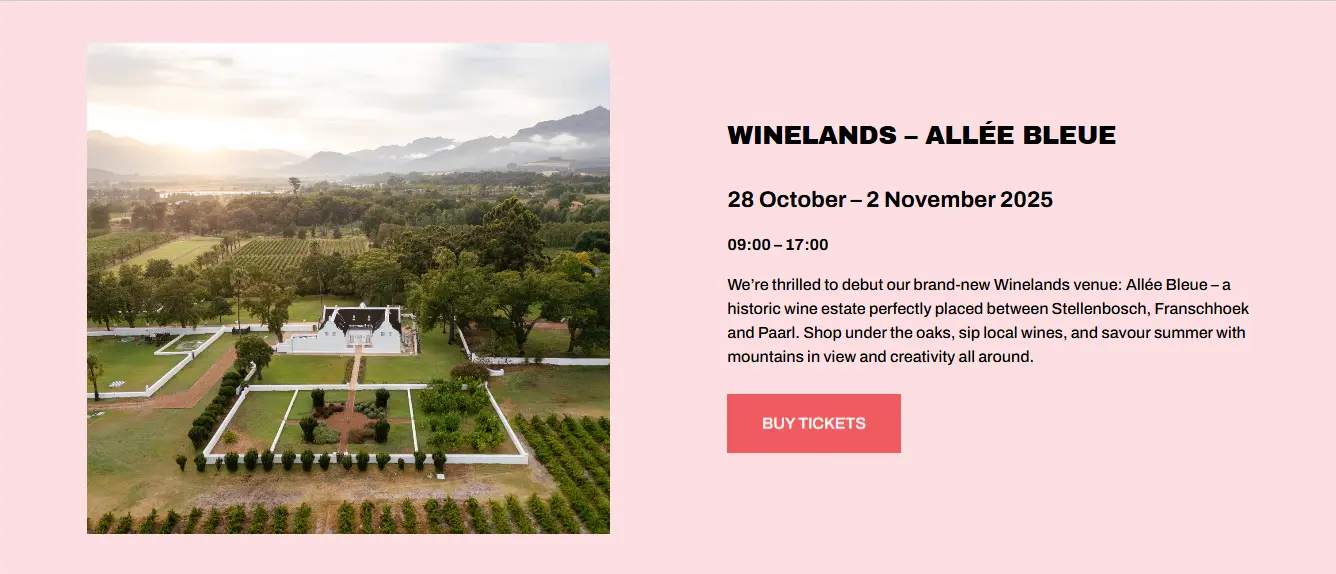Image resolution: width=1336 pixels, height=574 pixels.
Task: Click the word WINELANDS in the heading
Action: point(811,135)
